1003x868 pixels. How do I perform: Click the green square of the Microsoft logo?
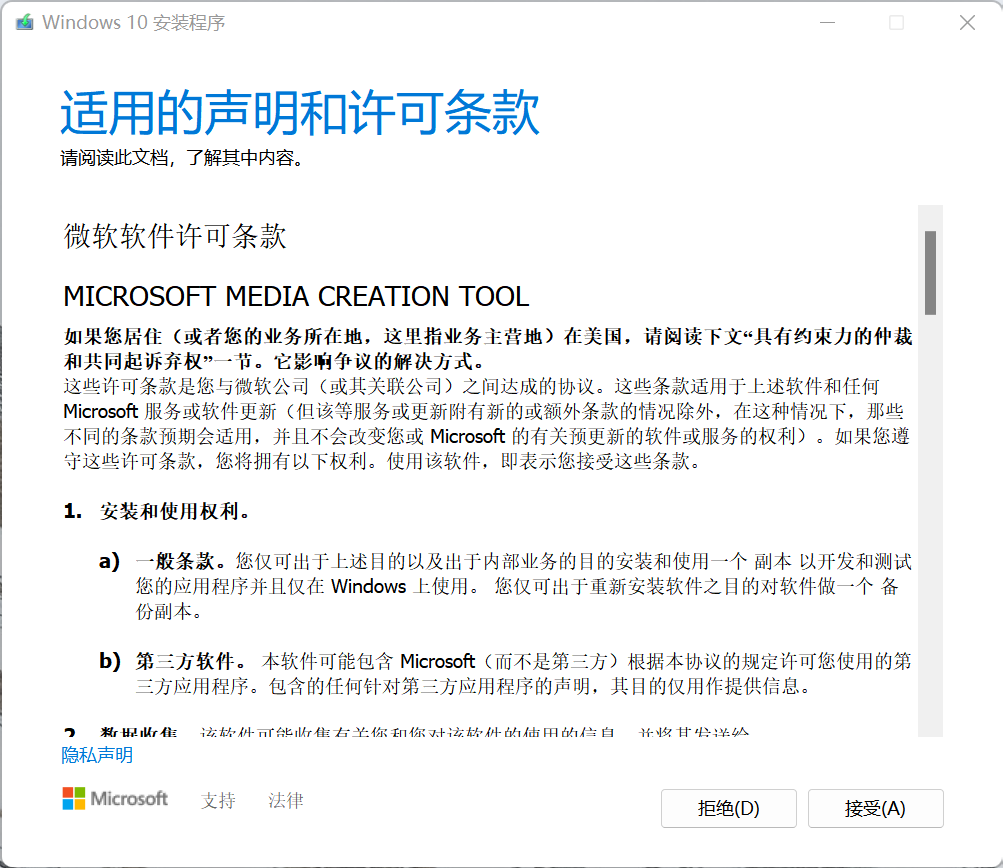coord(80,792)
